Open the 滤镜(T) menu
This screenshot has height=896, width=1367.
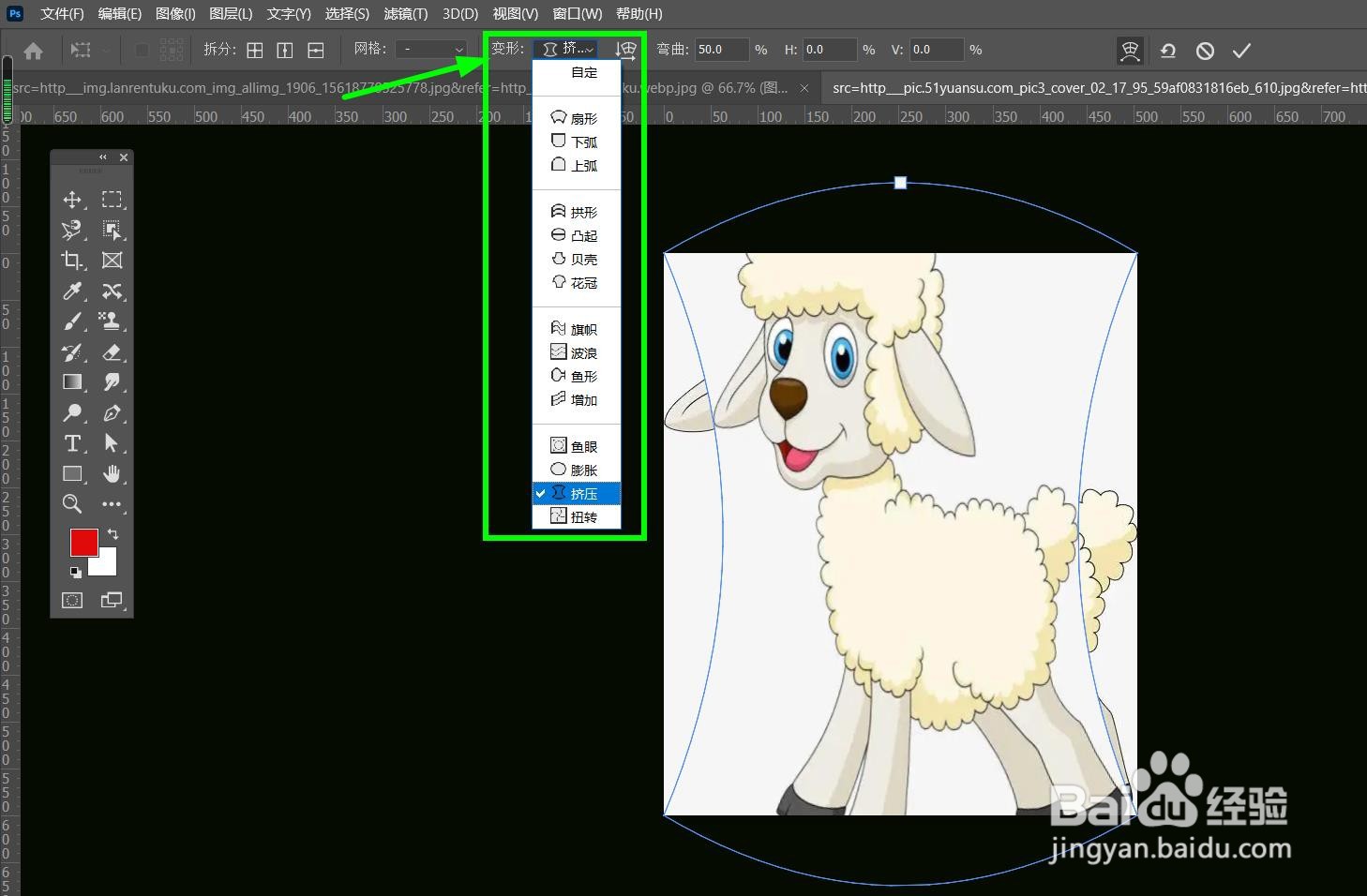click(406, 13)
